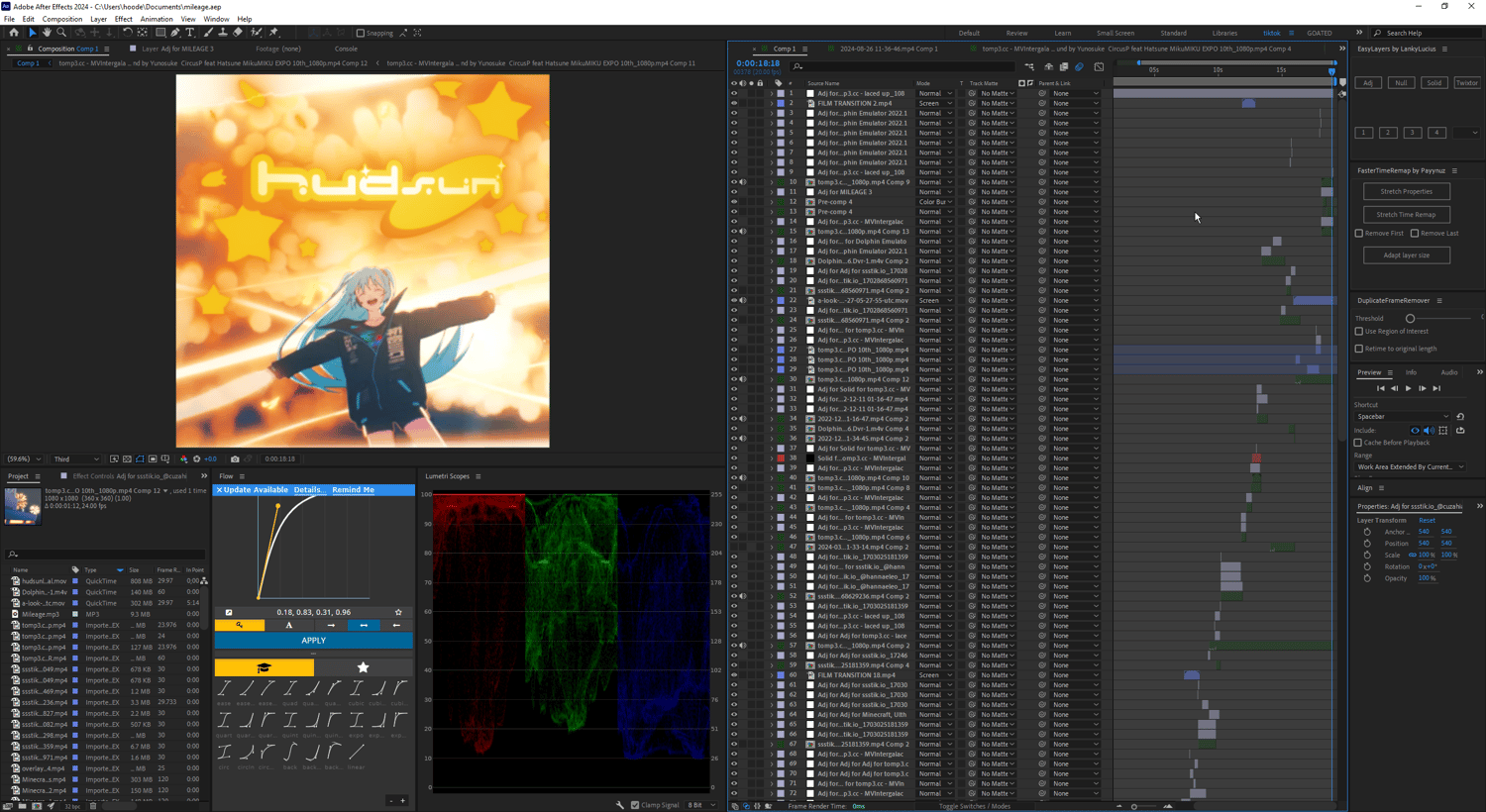Click Stretch Properties button
The width and height of the screenshot is (1486, 812).
tap(1406, 191)
